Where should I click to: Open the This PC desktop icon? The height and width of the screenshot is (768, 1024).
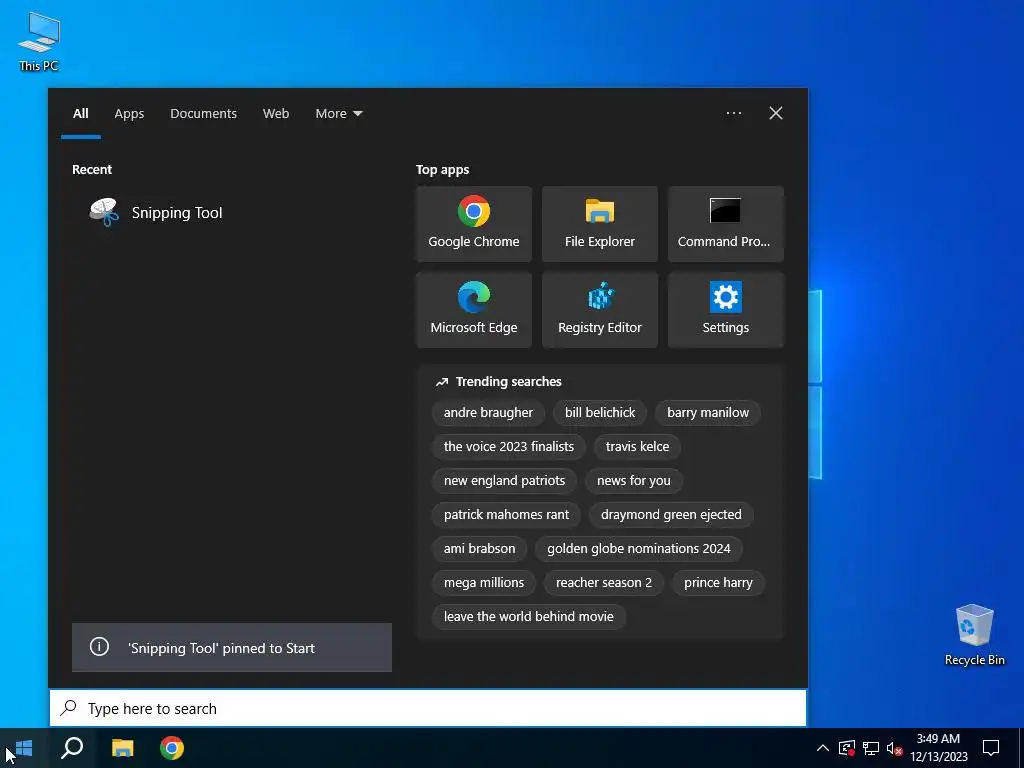tap(39, 42)
